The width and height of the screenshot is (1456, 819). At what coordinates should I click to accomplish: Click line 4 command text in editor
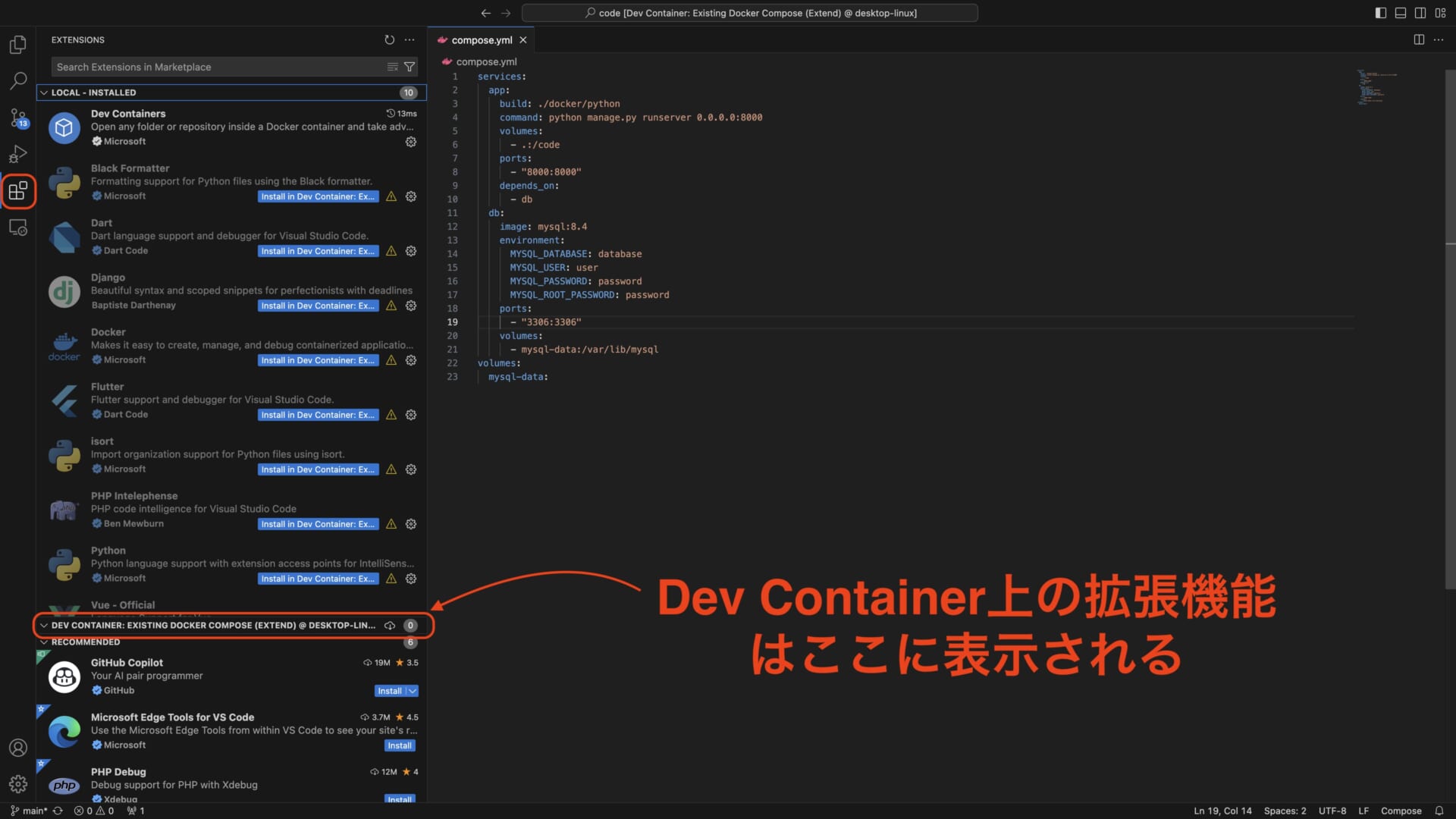coord(631,118)
